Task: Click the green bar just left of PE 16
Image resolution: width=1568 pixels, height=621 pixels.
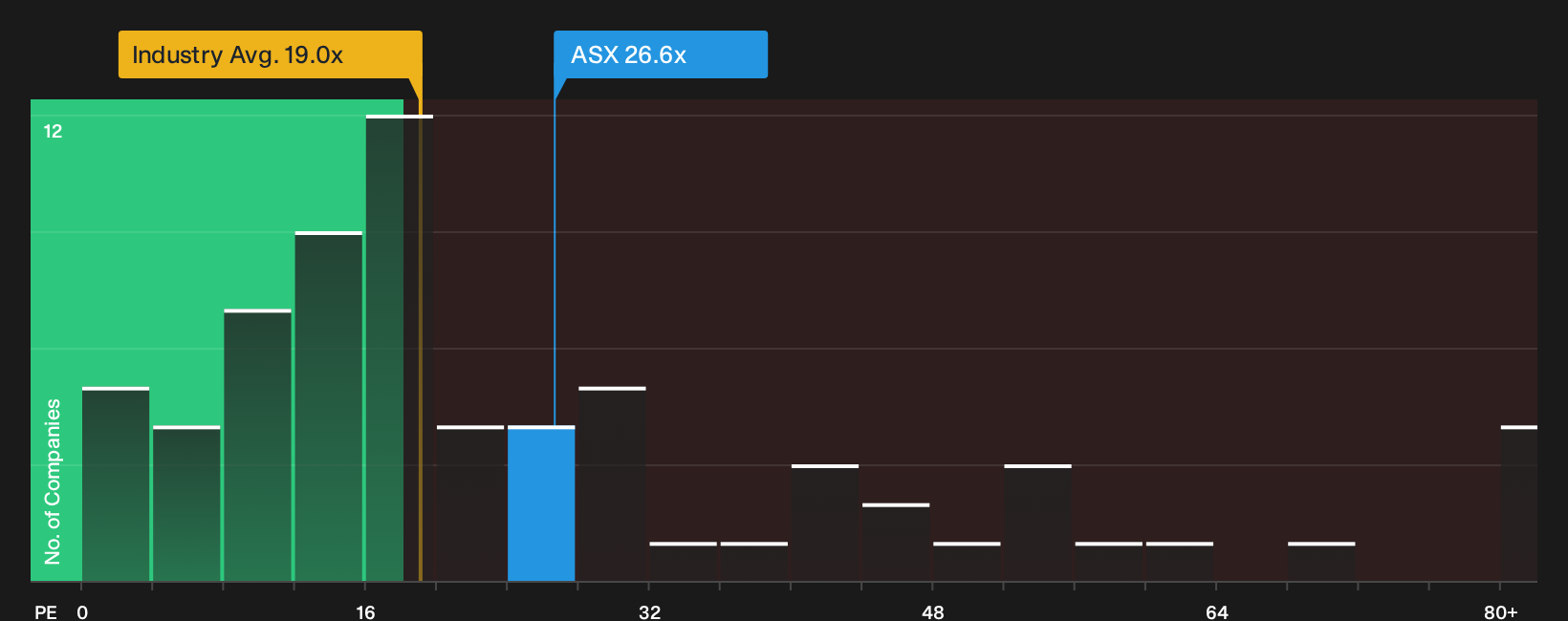Action: (329, 406)
